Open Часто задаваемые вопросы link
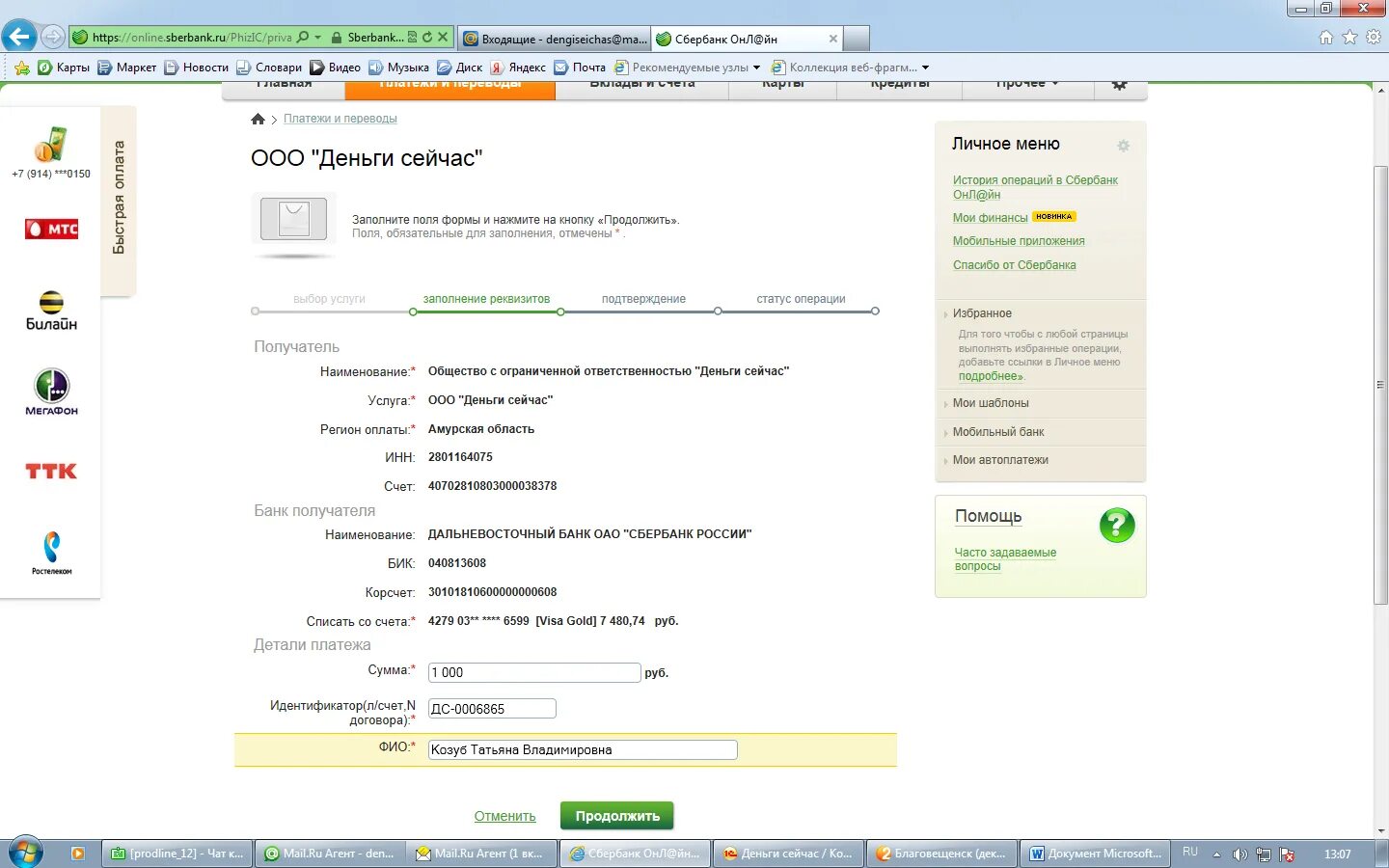This screenshot has width=1389, height=868. coord(1005,559)
